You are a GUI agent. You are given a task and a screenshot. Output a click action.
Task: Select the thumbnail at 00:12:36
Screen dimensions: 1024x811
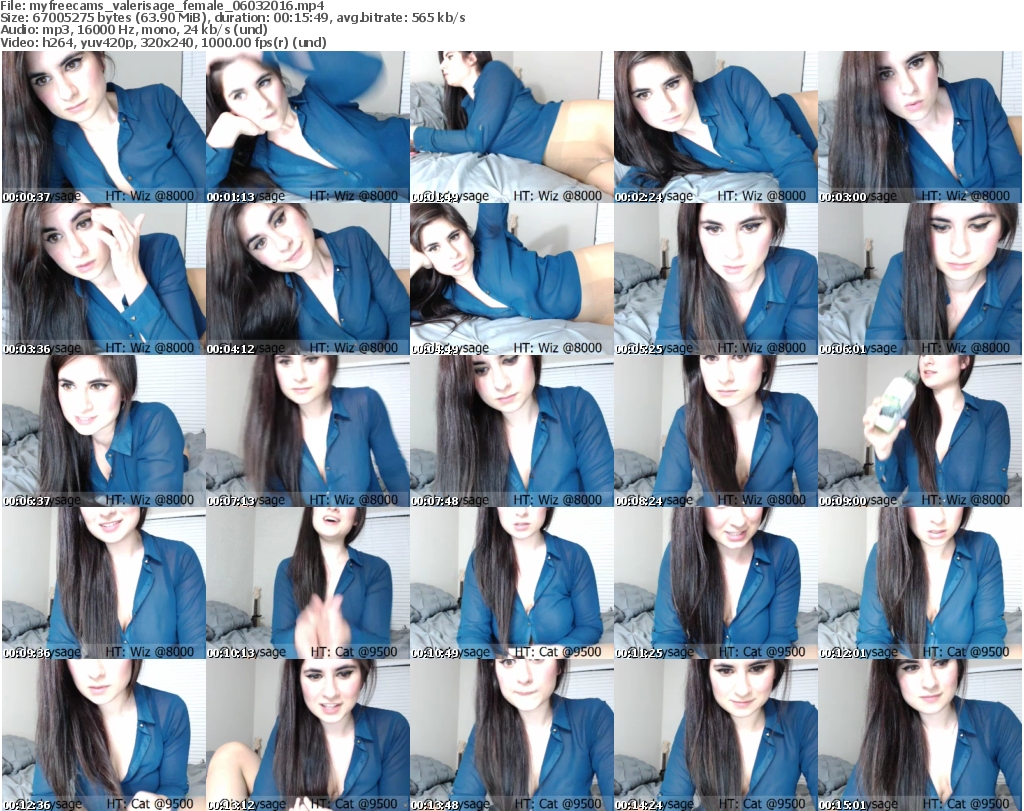[x=103, y=735]
